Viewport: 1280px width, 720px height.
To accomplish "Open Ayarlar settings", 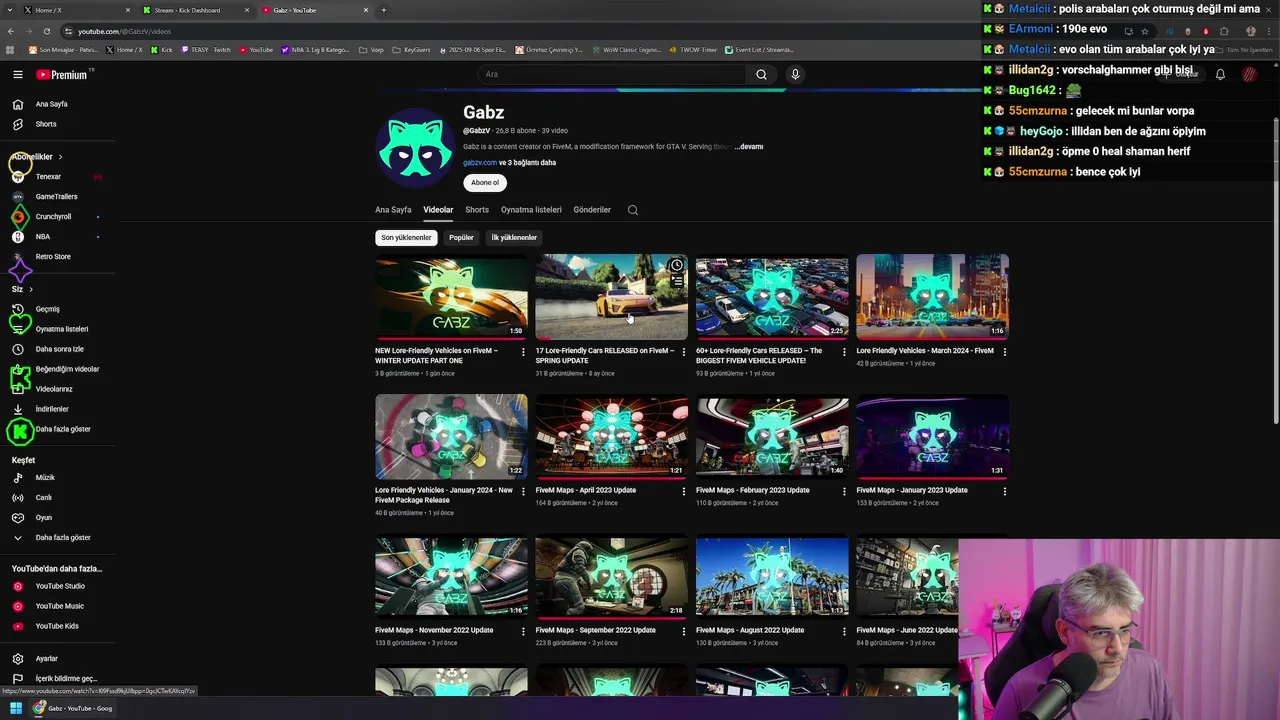I will coord(46,659).
